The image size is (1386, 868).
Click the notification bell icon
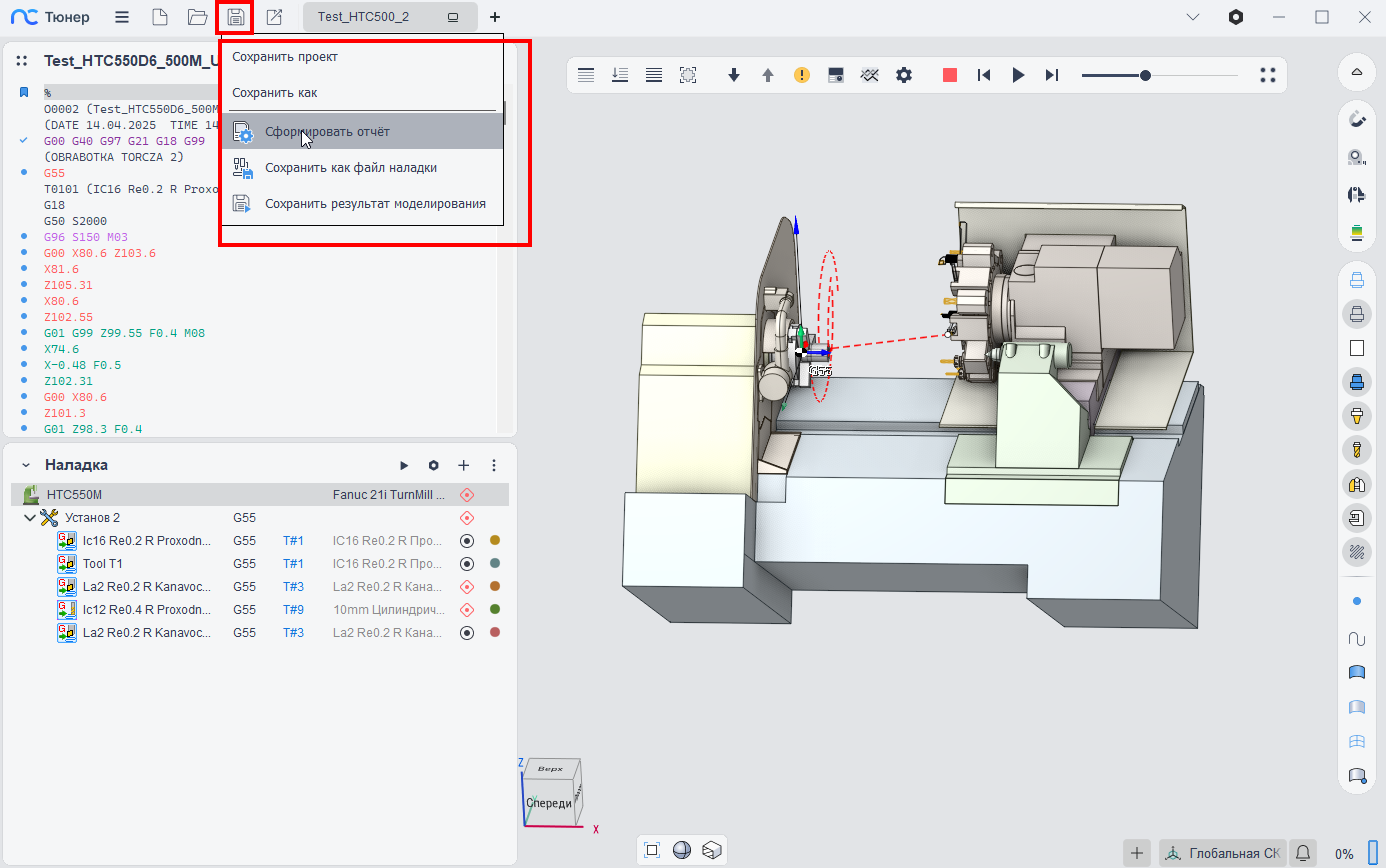click(x=1302, y=853)
